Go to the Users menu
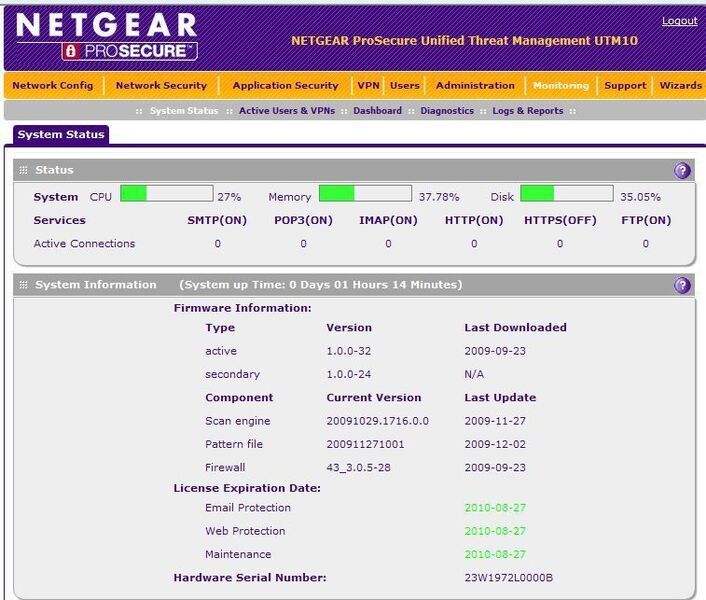706x600 pixels. click(405, 86)
